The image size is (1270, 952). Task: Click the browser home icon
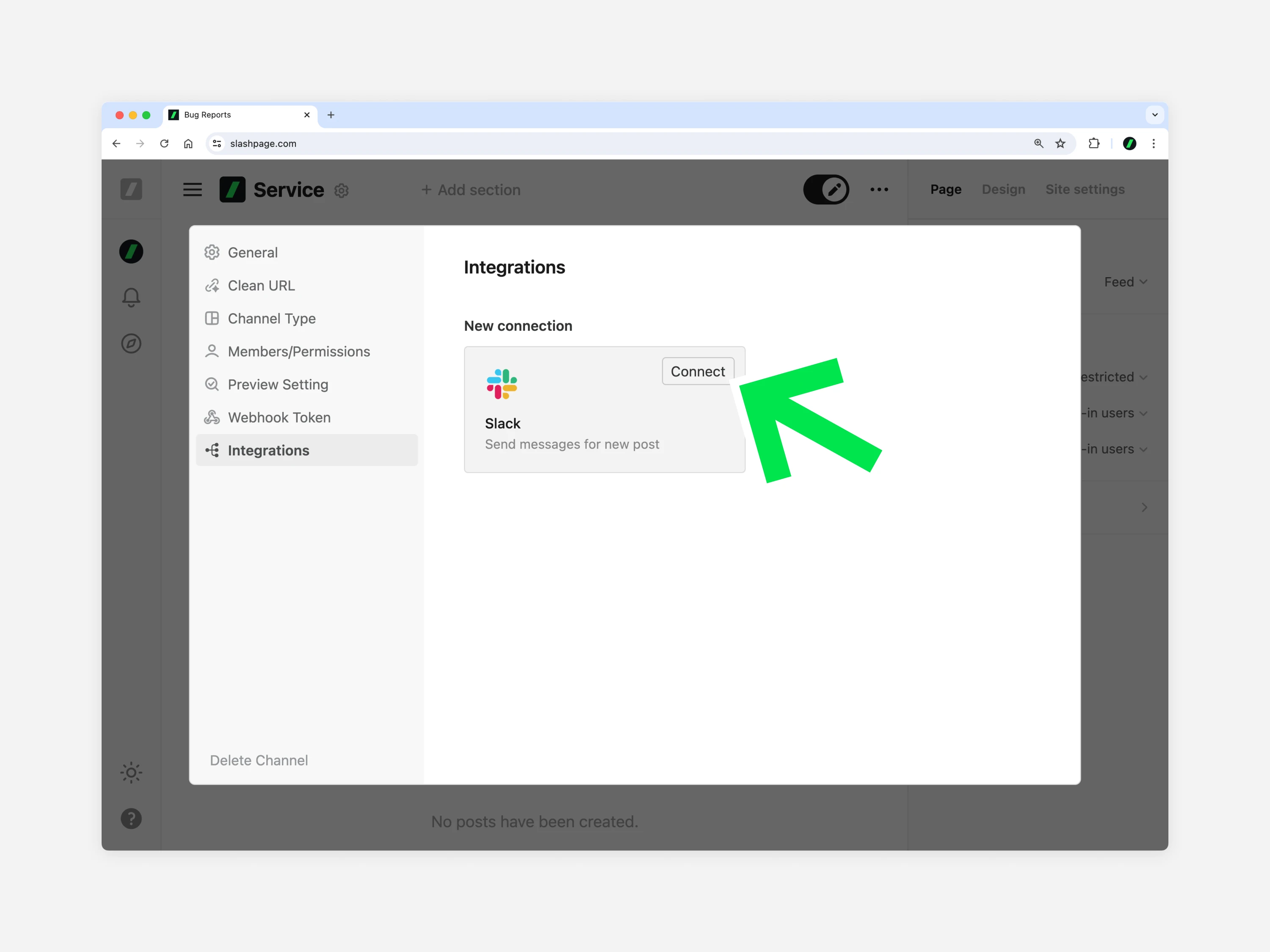click(188, 143)
